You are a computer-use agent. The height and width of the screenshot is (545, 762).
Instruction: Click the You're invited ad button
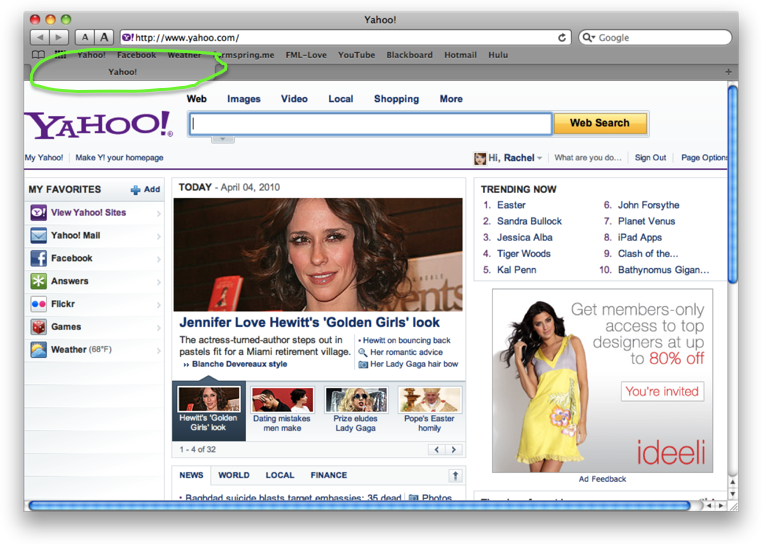tap(662, 391)
